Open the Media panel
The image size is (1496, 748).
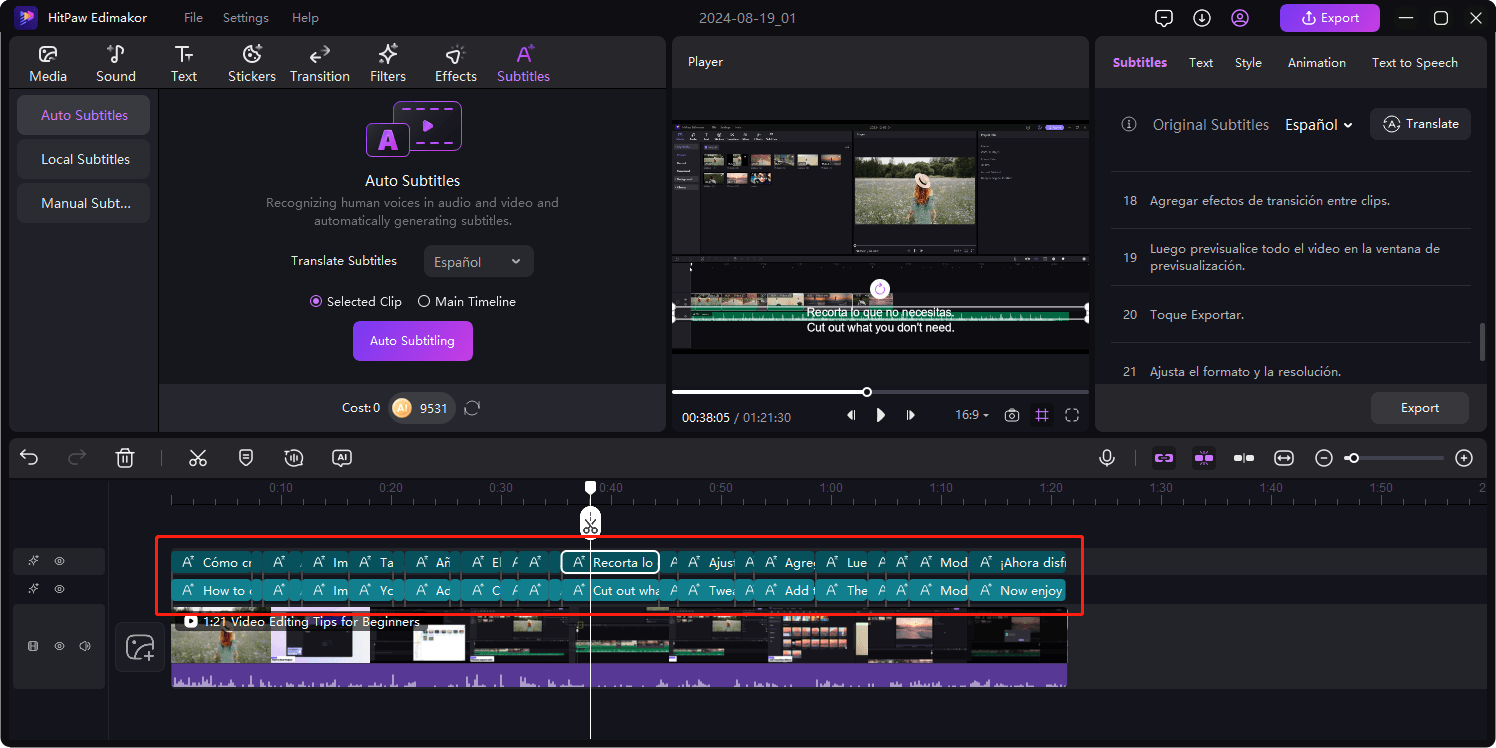click(47, 62)
